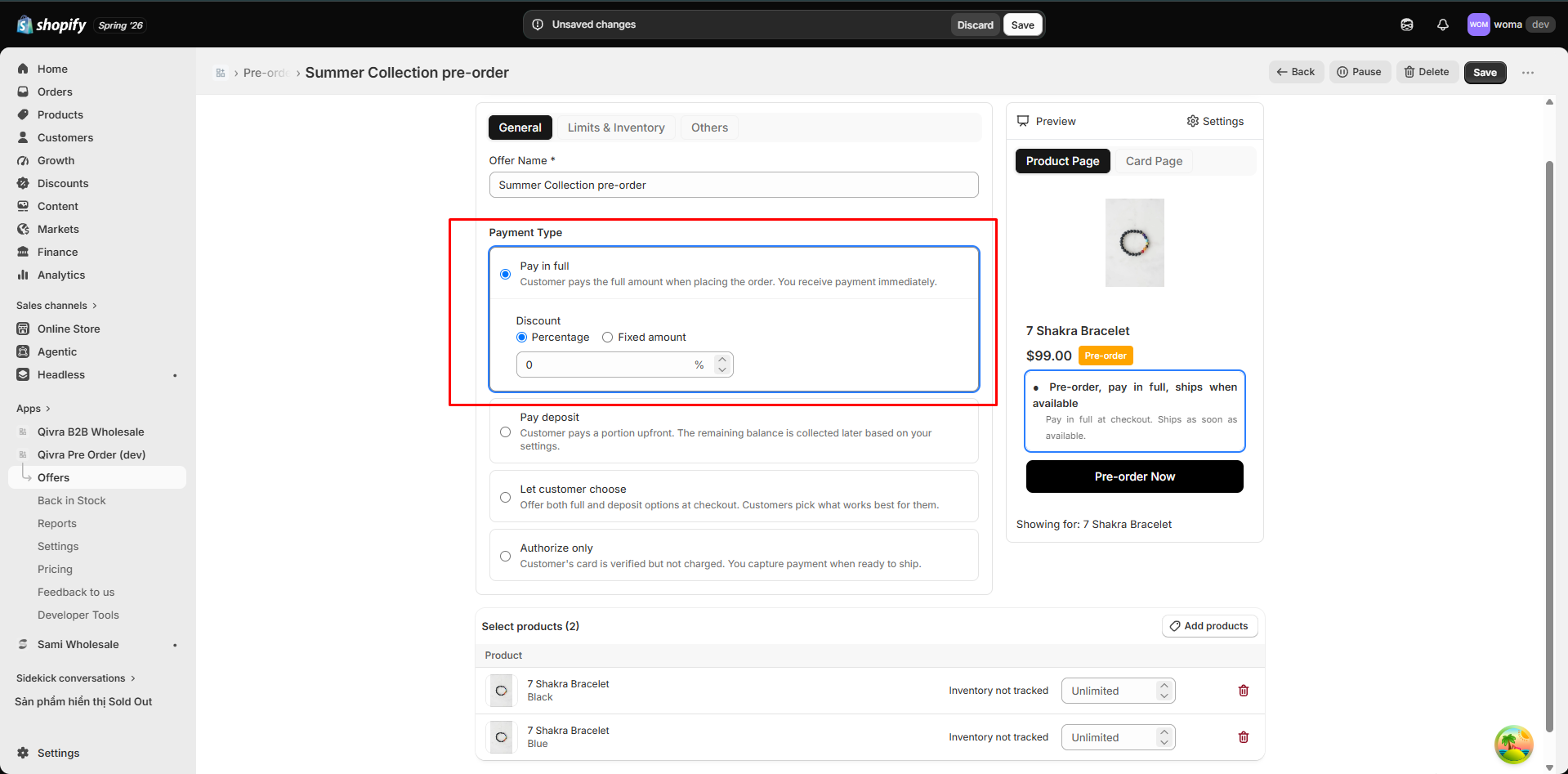Go Back using the Back button
The image size is (1568, 774).
(x=1296, y=72)
